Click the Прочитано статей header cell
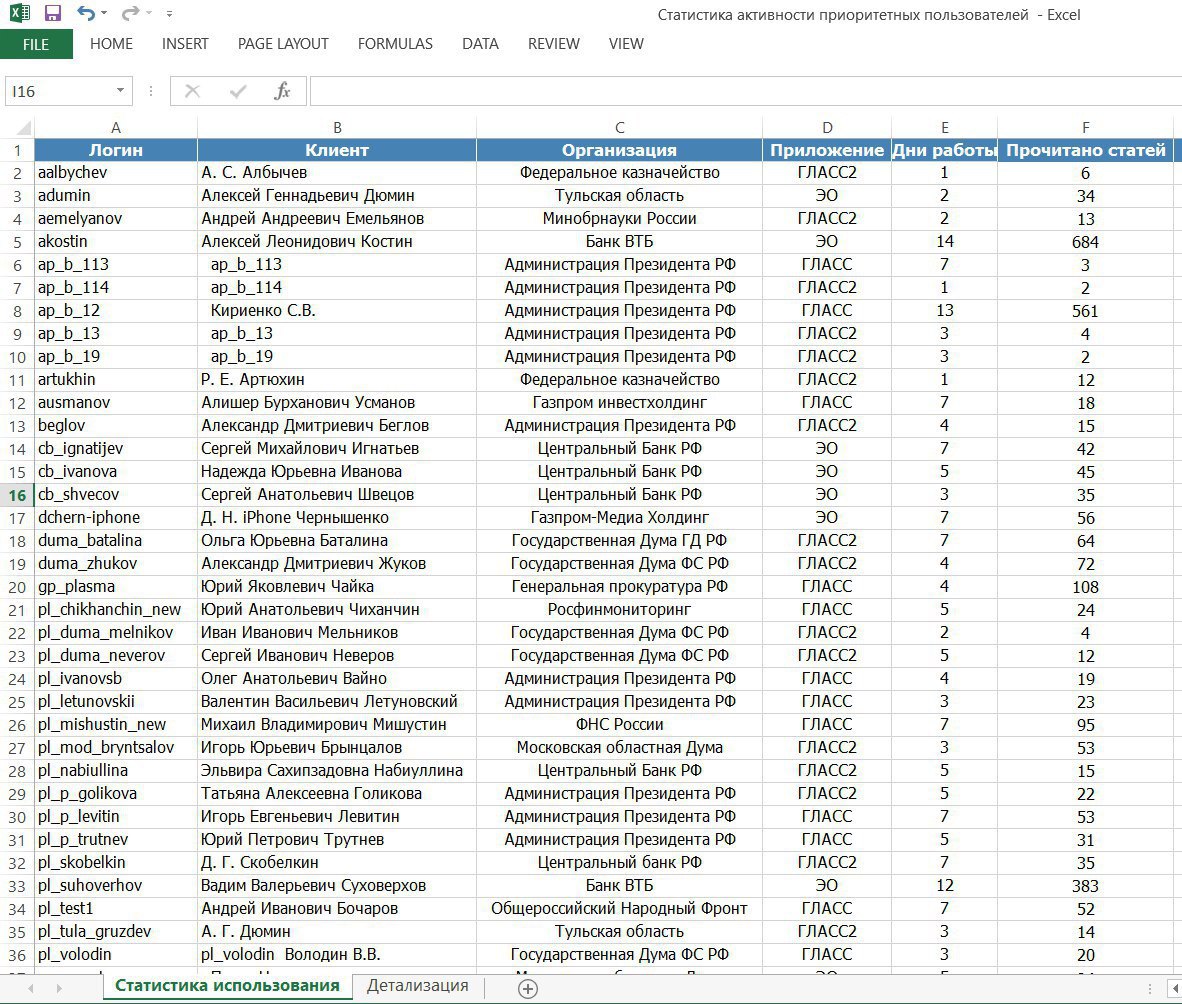The height and width of the screenshot is (1004, 1182). tap(1086, 150)
